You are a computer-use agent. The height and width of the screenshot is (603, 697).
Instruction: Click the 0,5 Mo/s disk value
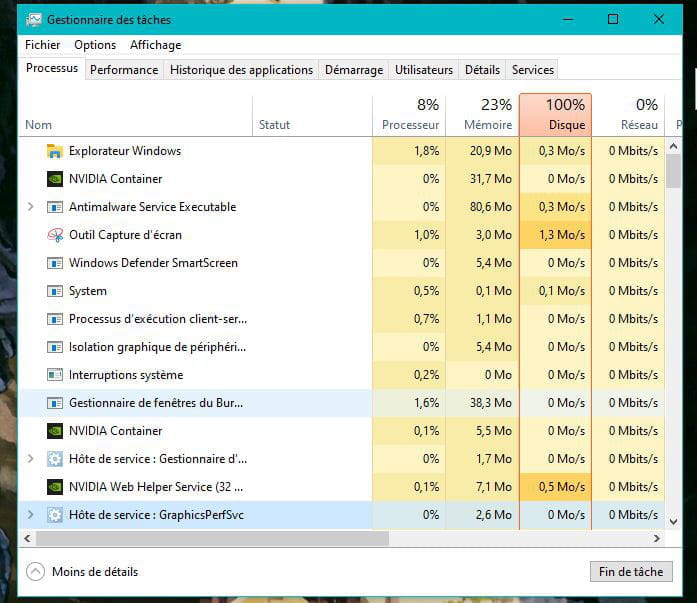(562, 487)
